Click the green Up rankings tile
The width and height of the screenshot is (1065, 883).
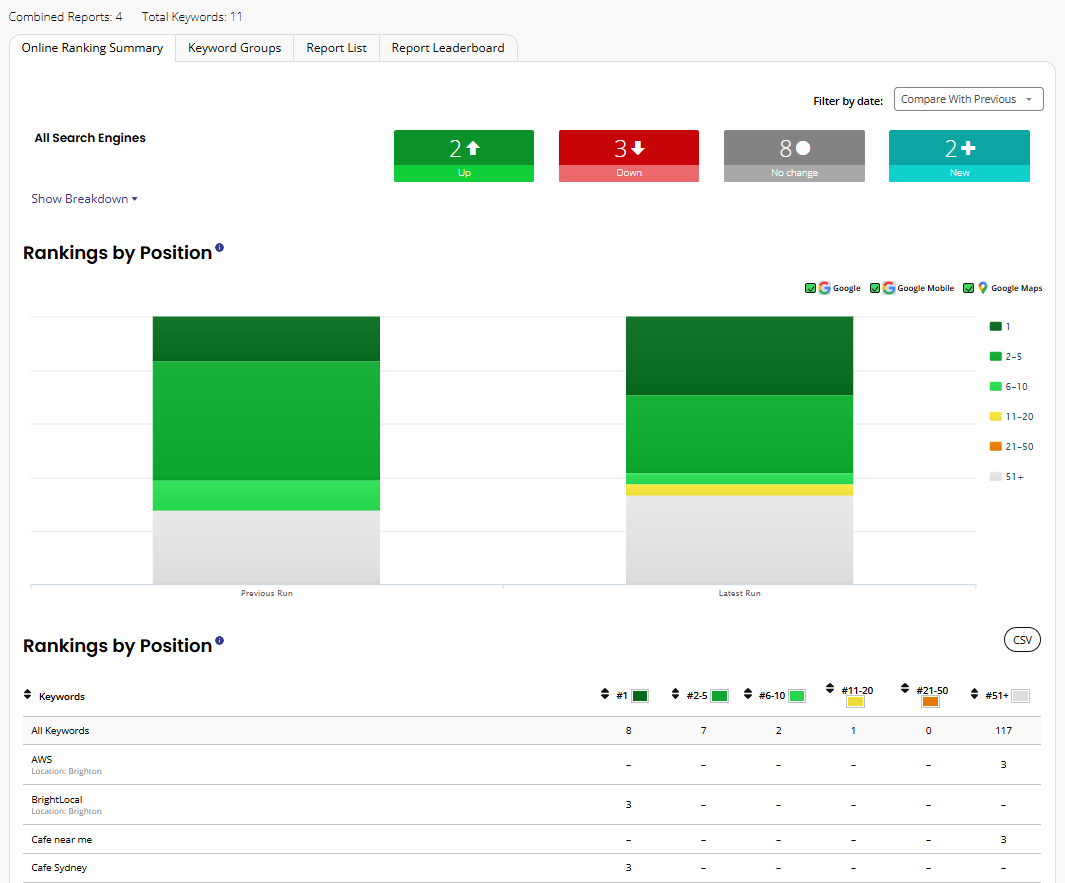[x=464, y=156]
